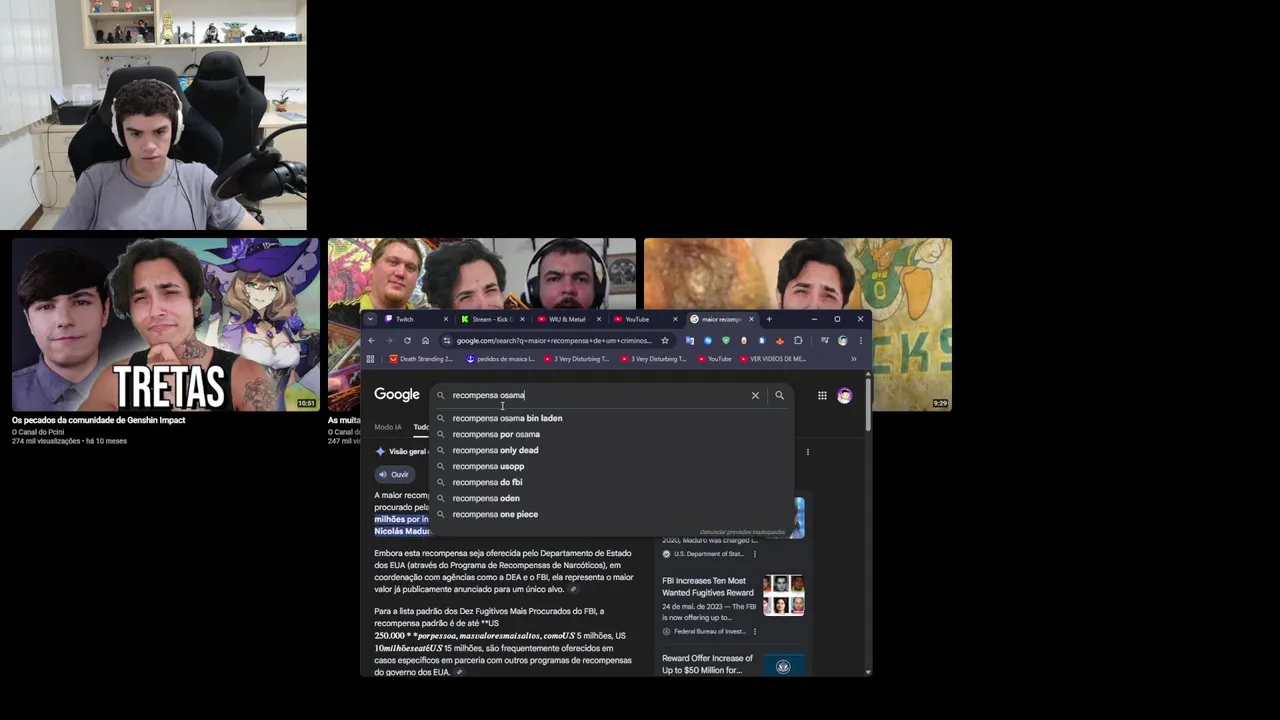Open the bookmarks bar apps grid

pos(370,359)
